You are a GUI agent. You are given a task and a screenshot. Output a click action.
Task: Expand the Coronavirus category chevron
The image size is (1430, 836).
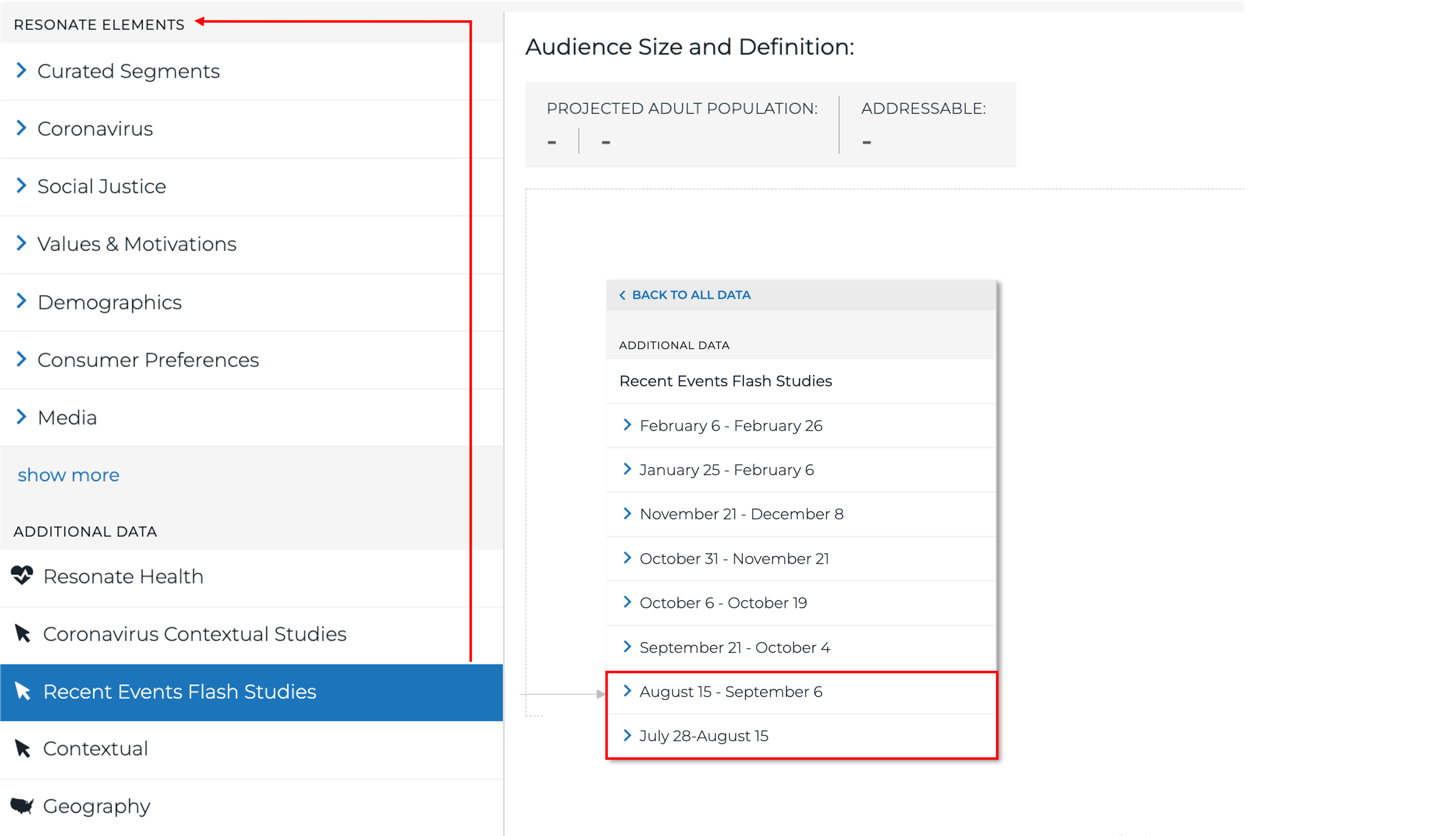click(x=21, y=129)
